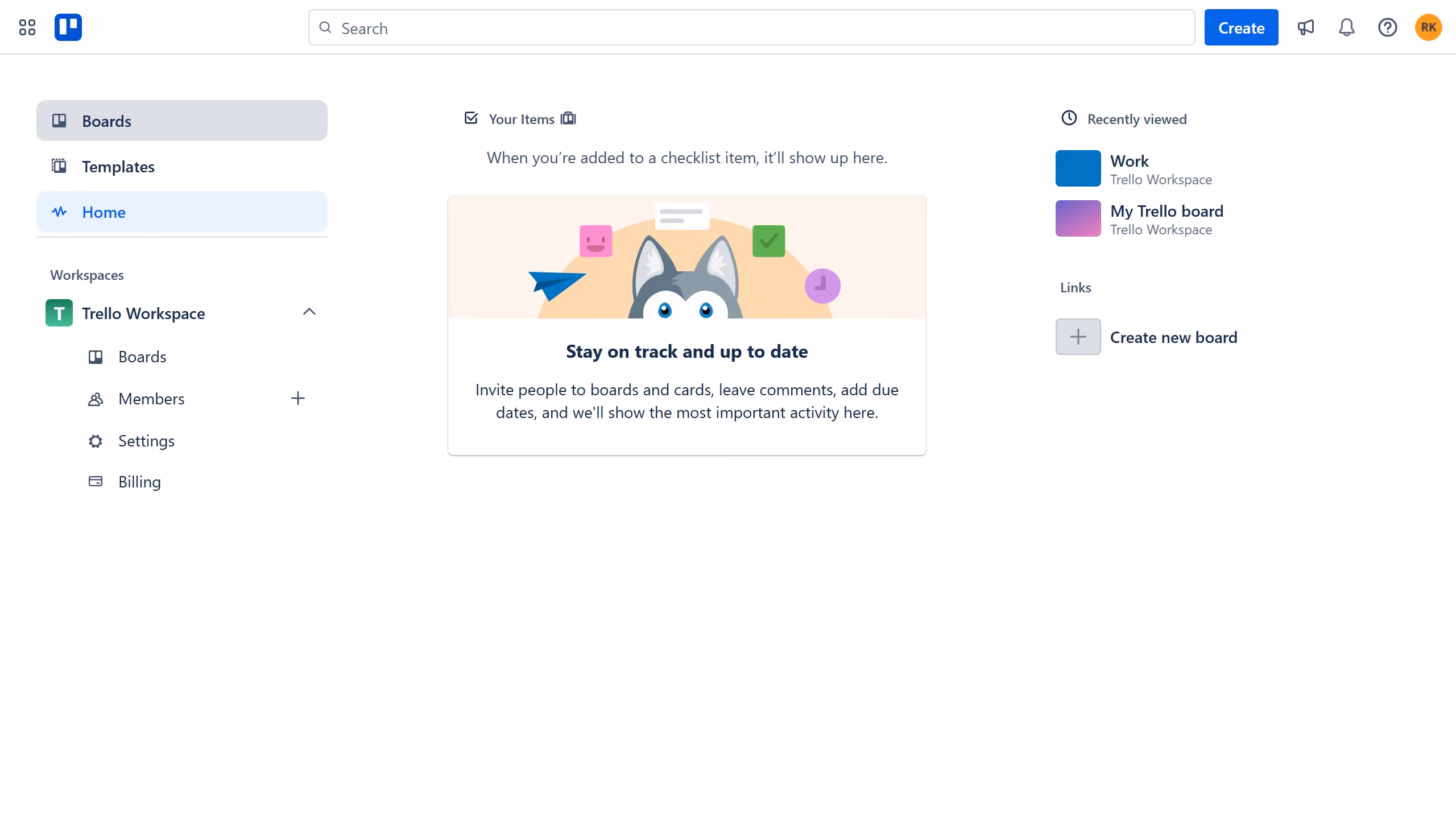Click Create new board link

tap(1174, 337)
